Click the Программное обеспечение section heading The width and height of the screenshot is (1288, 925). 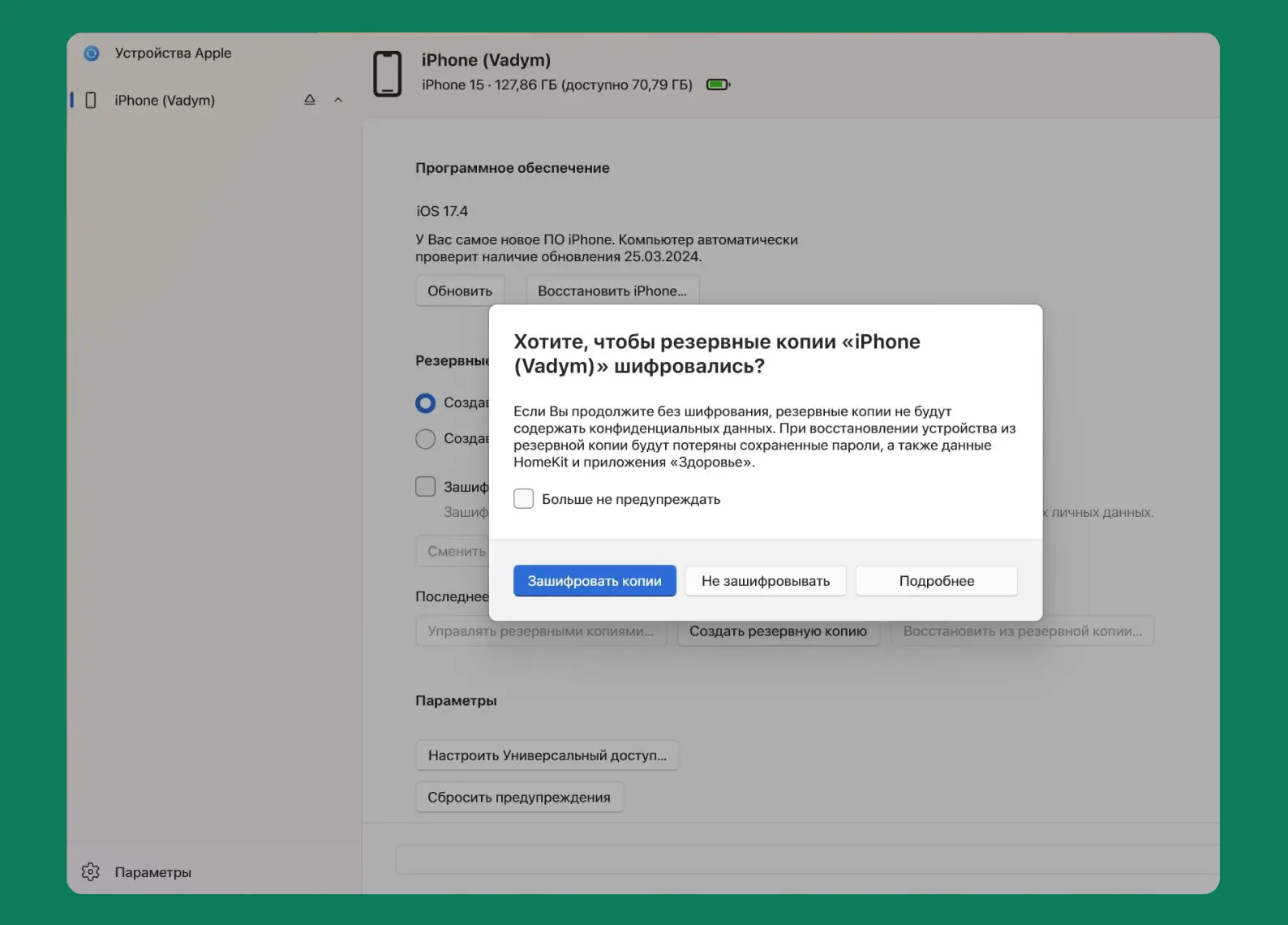click(x=513, y=168)
